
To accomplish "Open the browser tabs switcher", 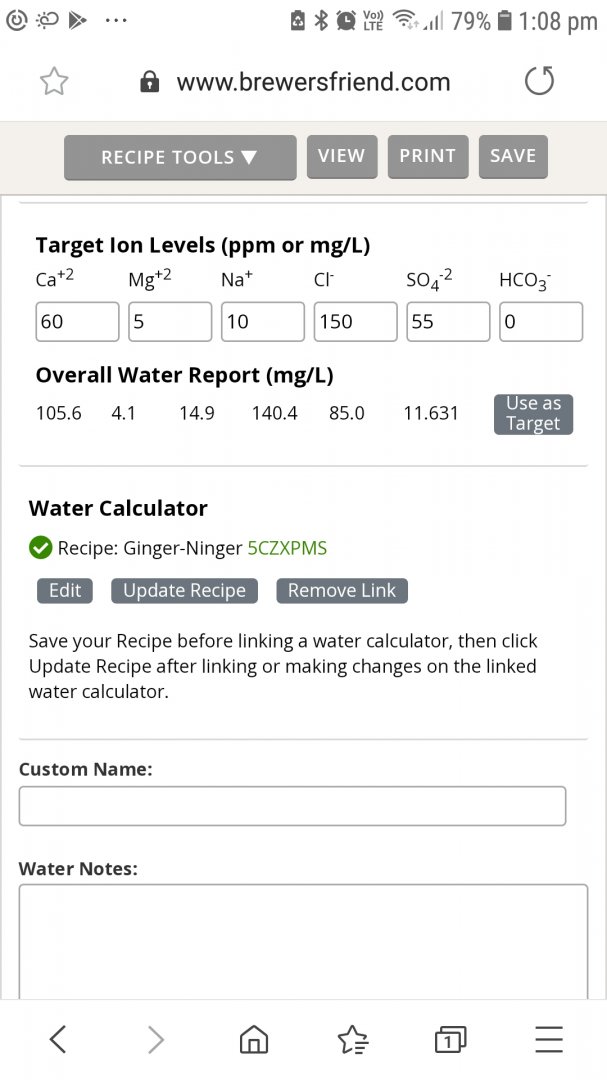I will [450, 1040].
